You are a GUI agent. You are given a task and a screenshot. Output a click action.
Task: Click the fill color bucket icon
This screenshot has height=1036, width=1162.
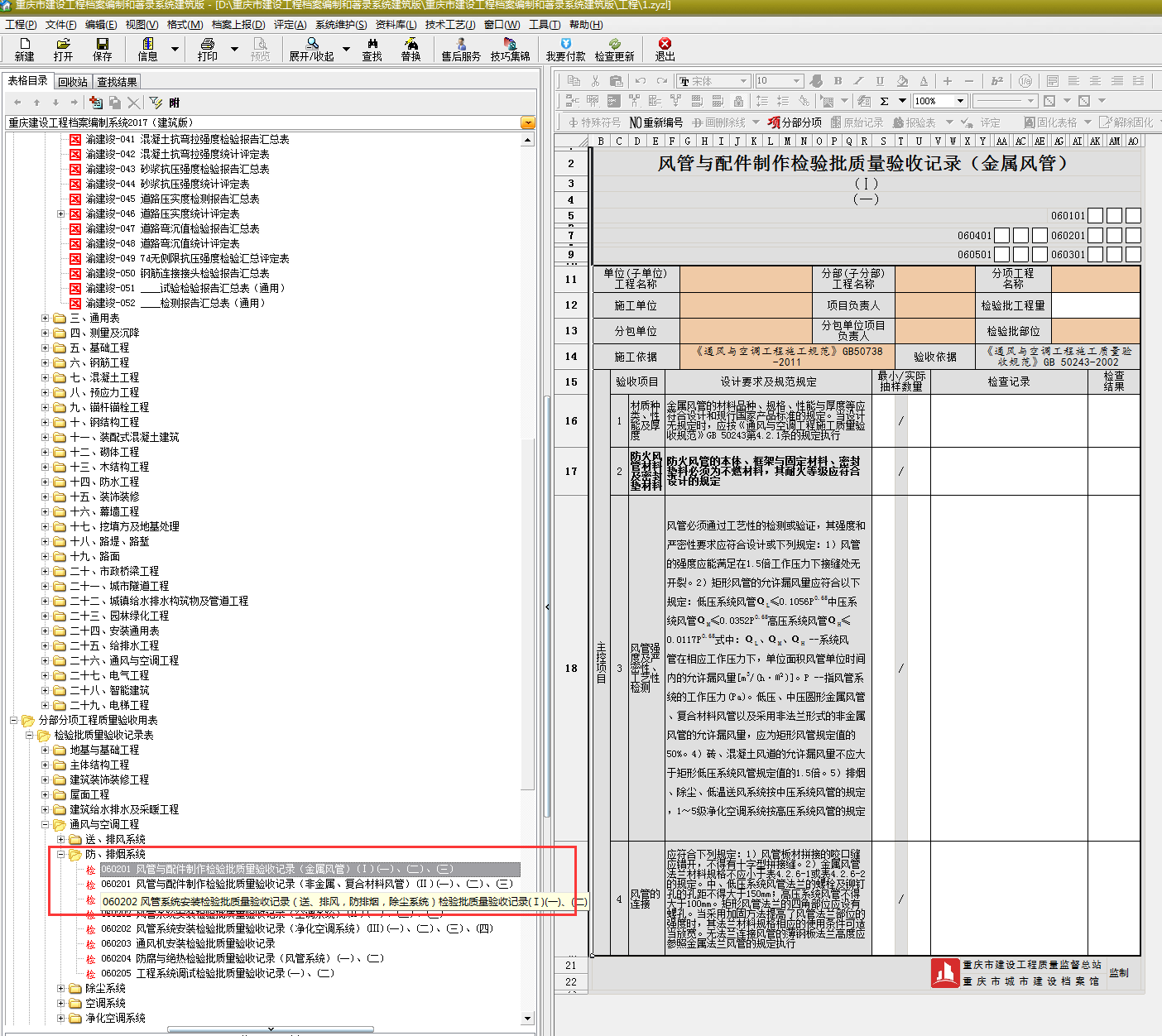click(902, 81)
